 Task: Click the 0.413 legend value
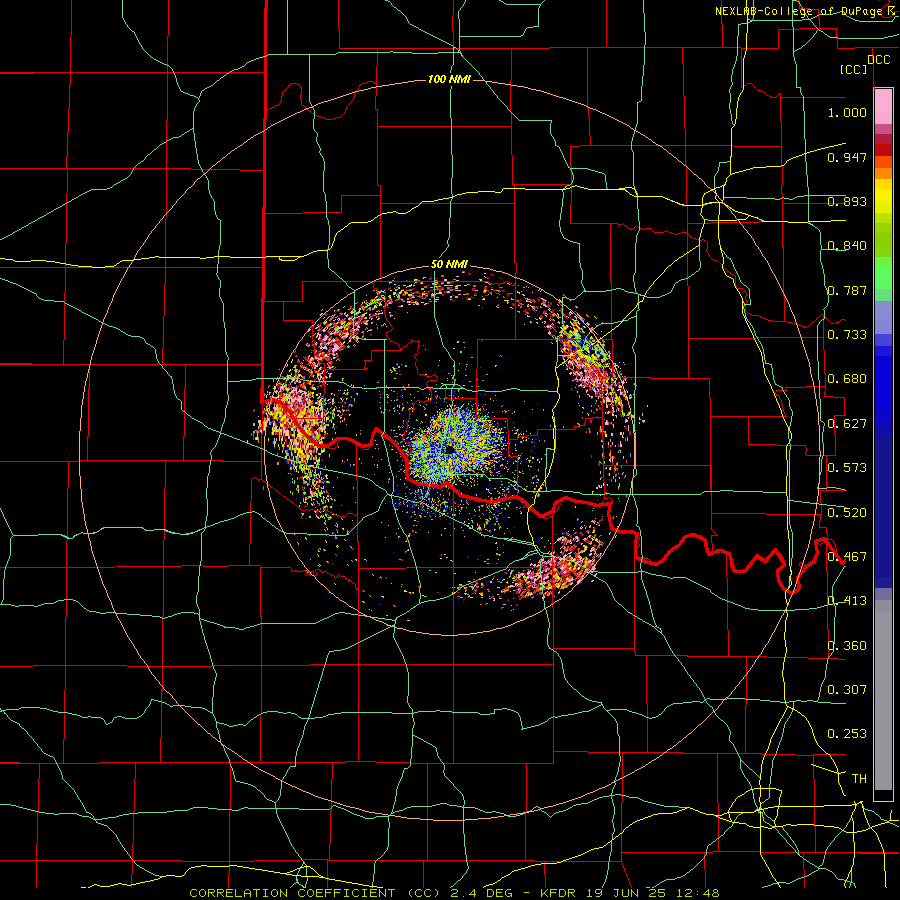847,601
